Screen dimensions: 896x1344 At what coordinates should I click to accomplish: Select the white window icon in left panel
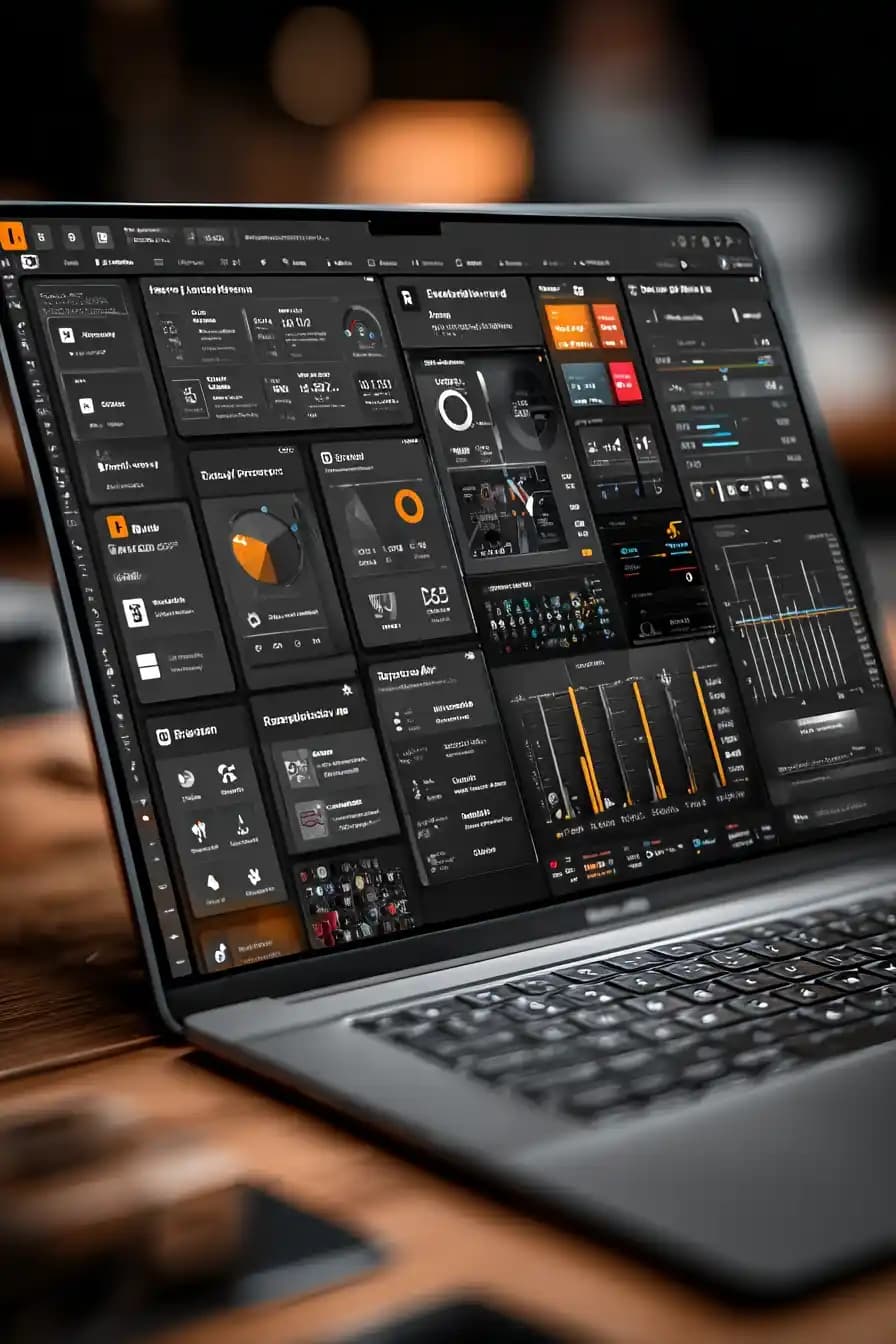pos(148,666)
